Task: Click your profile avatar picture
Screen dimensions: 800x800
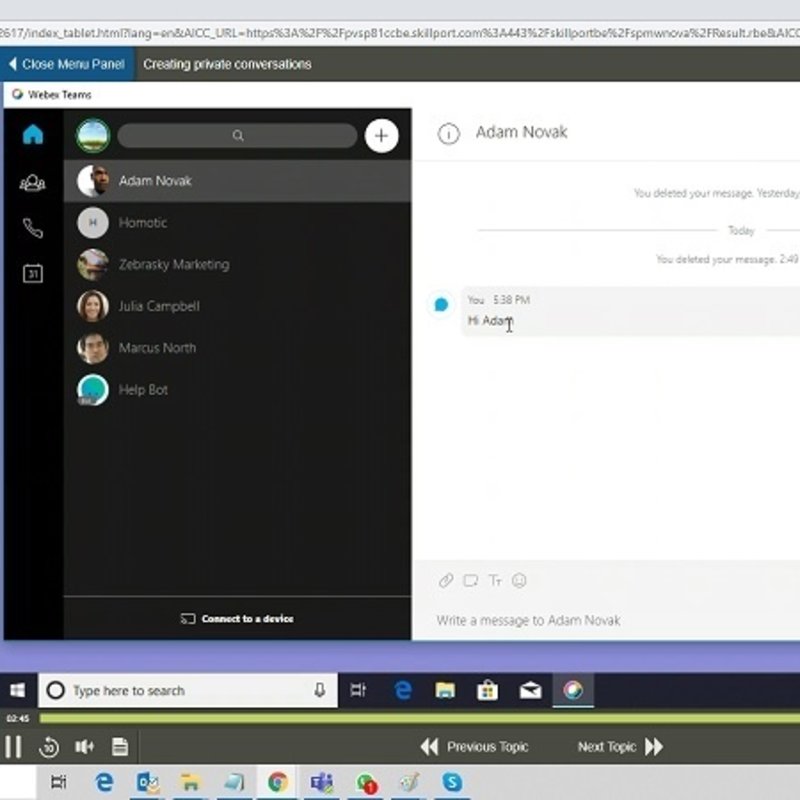Action: [93, 136]
